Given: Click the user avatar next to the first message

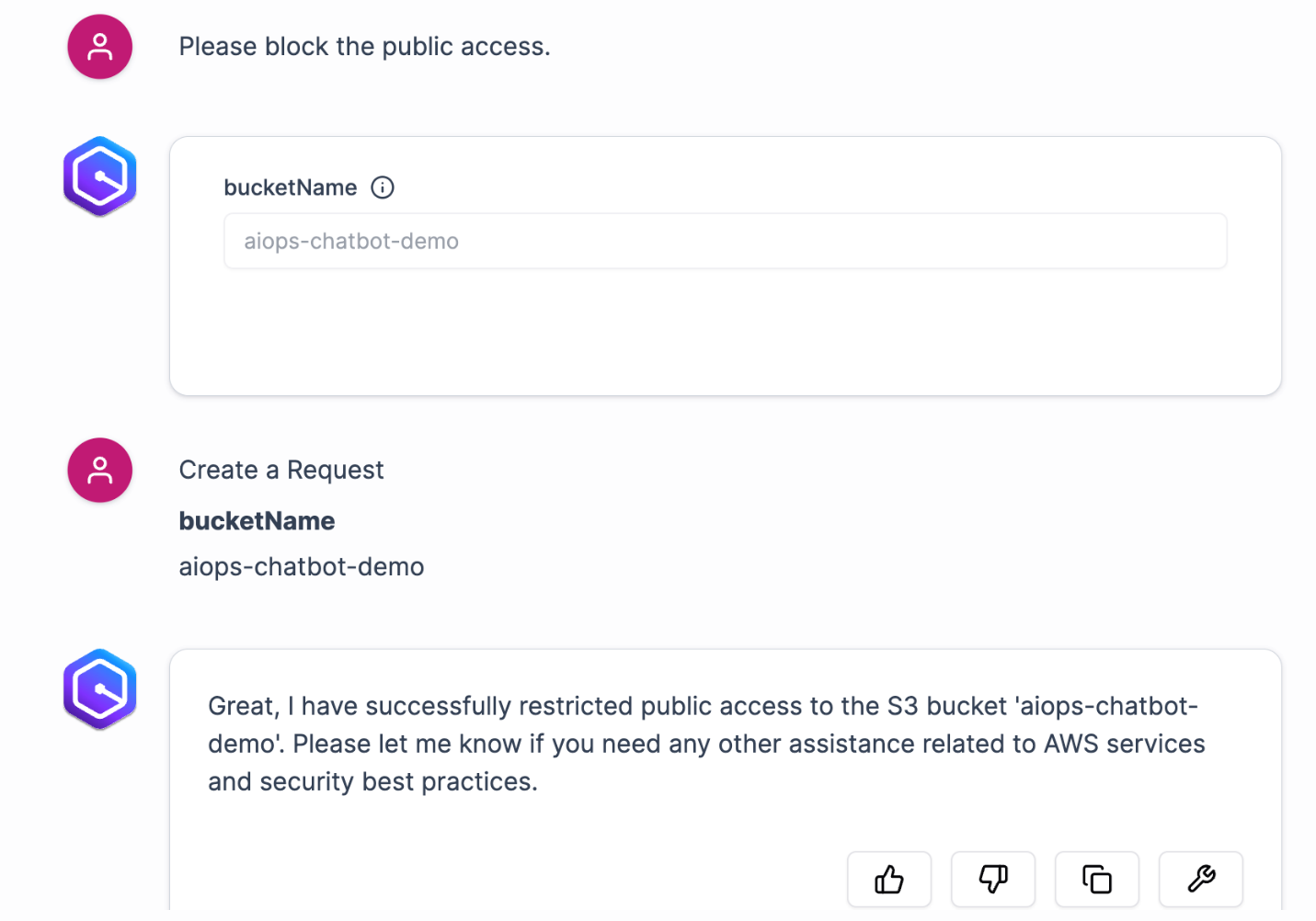Looking at the screenshot, I should (x=99, y=46).
